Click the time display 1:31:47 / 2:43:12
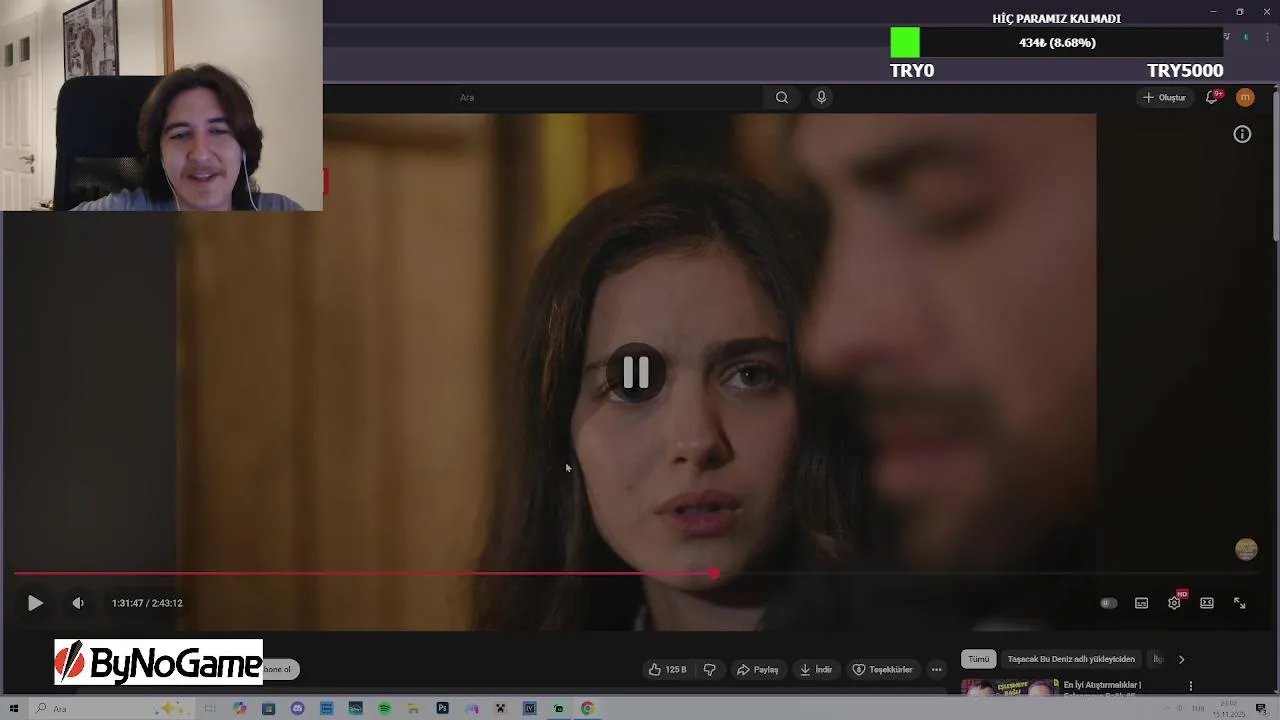This screenshot has width=1280, height=720. [147, 603]
